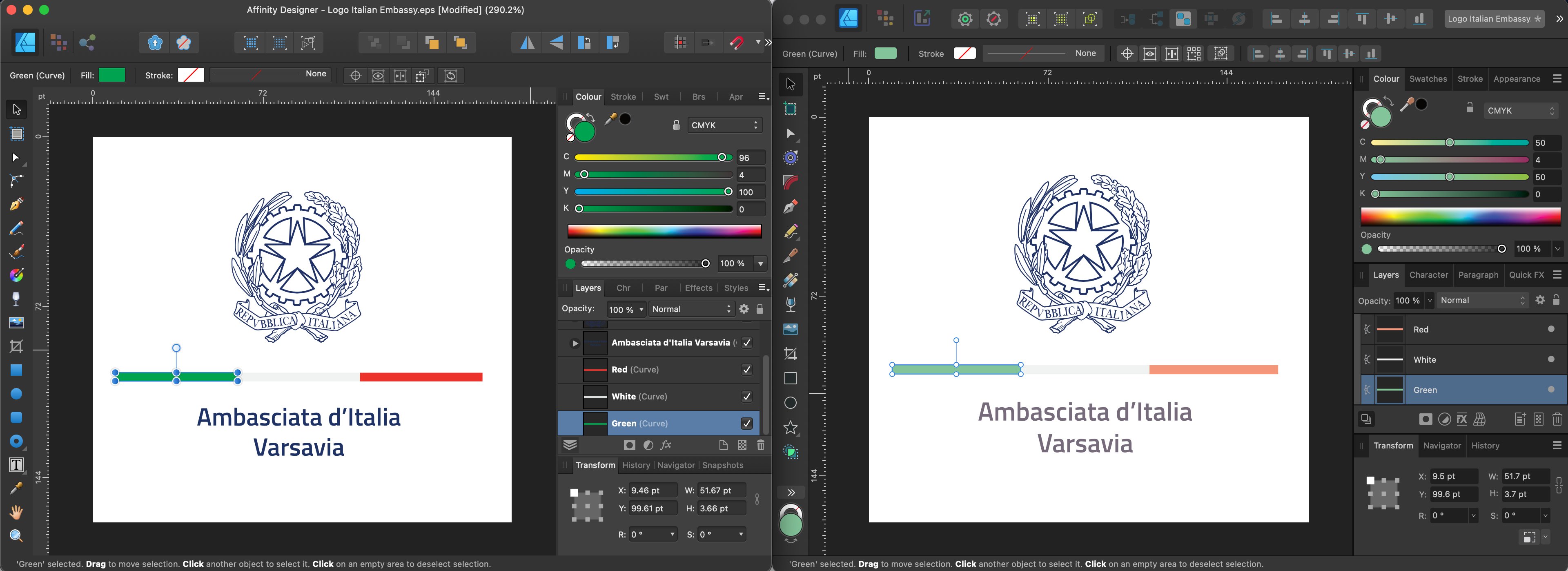Toggle visibility checkbox of Green layer, left window
The width and height of the screenshot is (1568, 571).
tap(746, 423)
